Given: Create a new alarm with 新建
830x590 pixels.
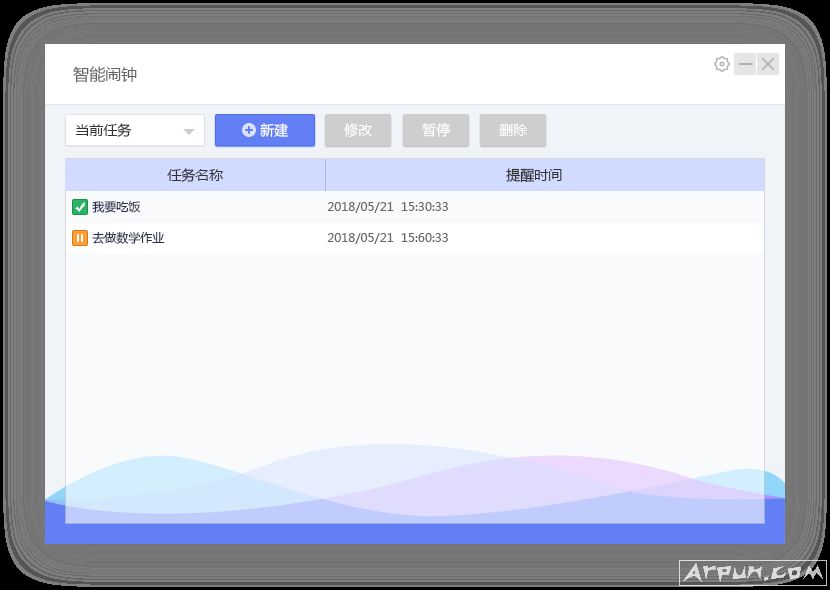Looking at the screenshot, I should (x=264, y=130).
